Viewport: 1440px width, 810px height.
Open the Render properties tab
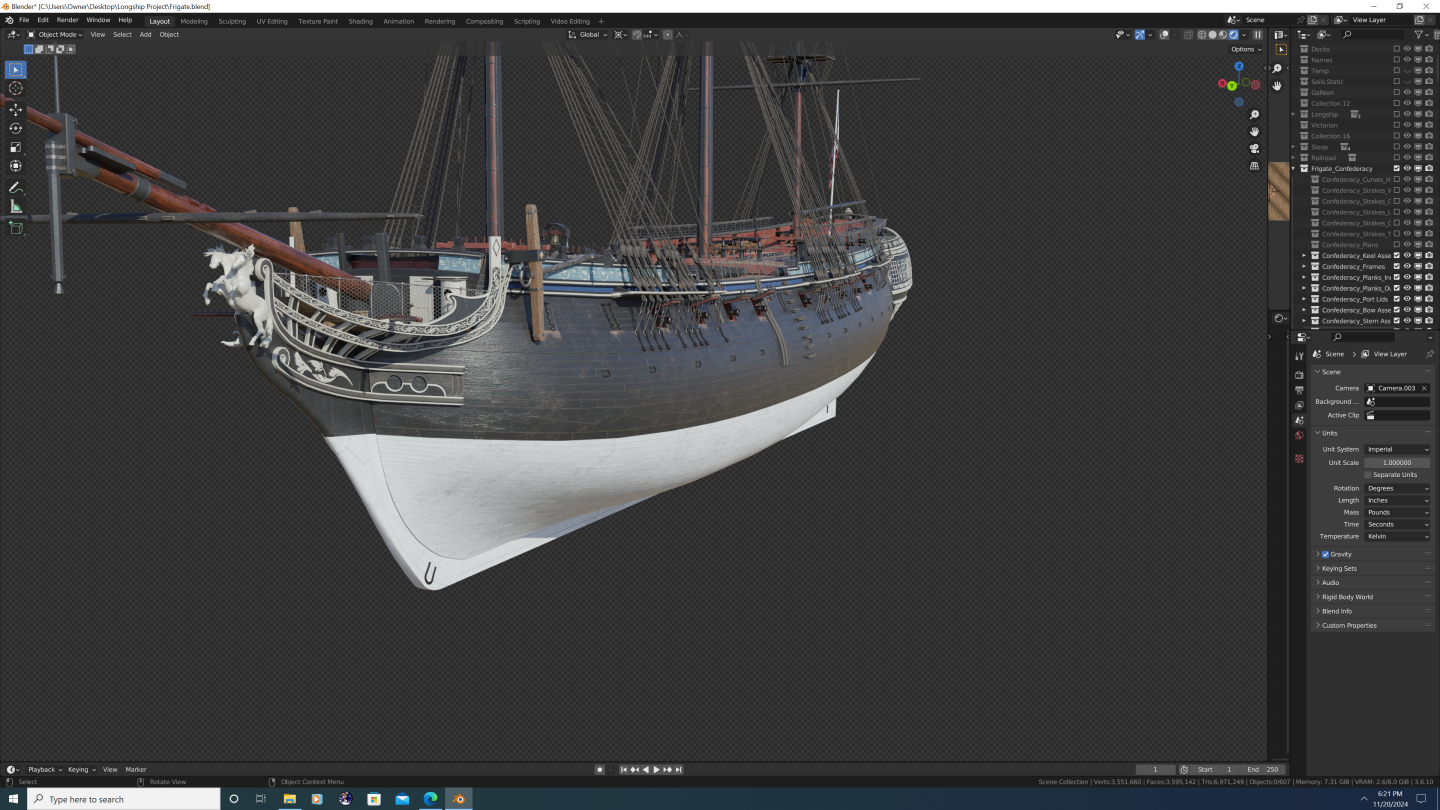tap(1299, 375)
